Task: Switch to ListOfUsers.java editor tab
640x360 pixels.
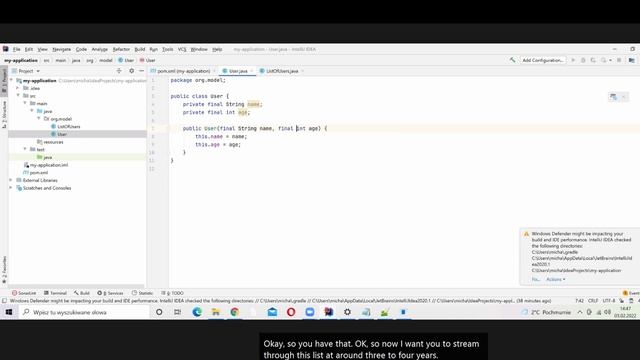Action: pos(281,71)
